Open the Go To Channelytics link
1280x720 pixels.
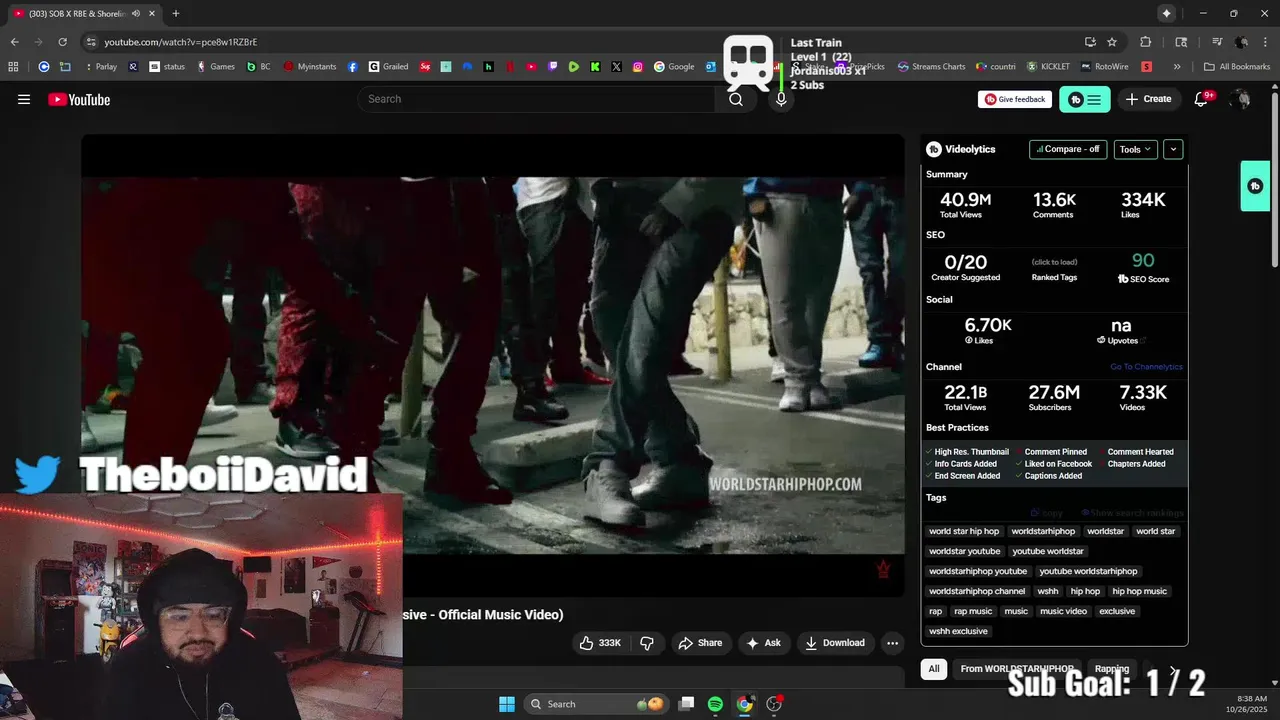click(x=1146, y=367)
